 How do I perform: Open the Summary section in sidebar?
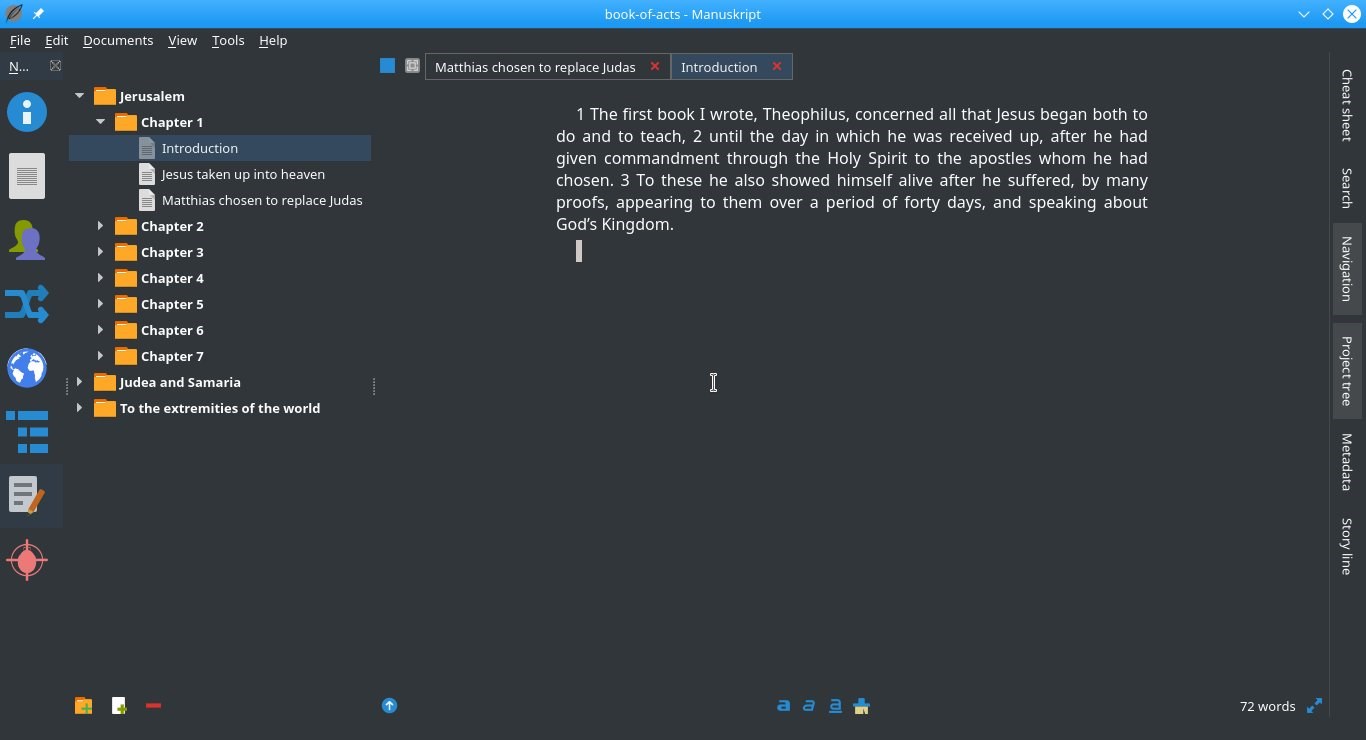point(27,177)
